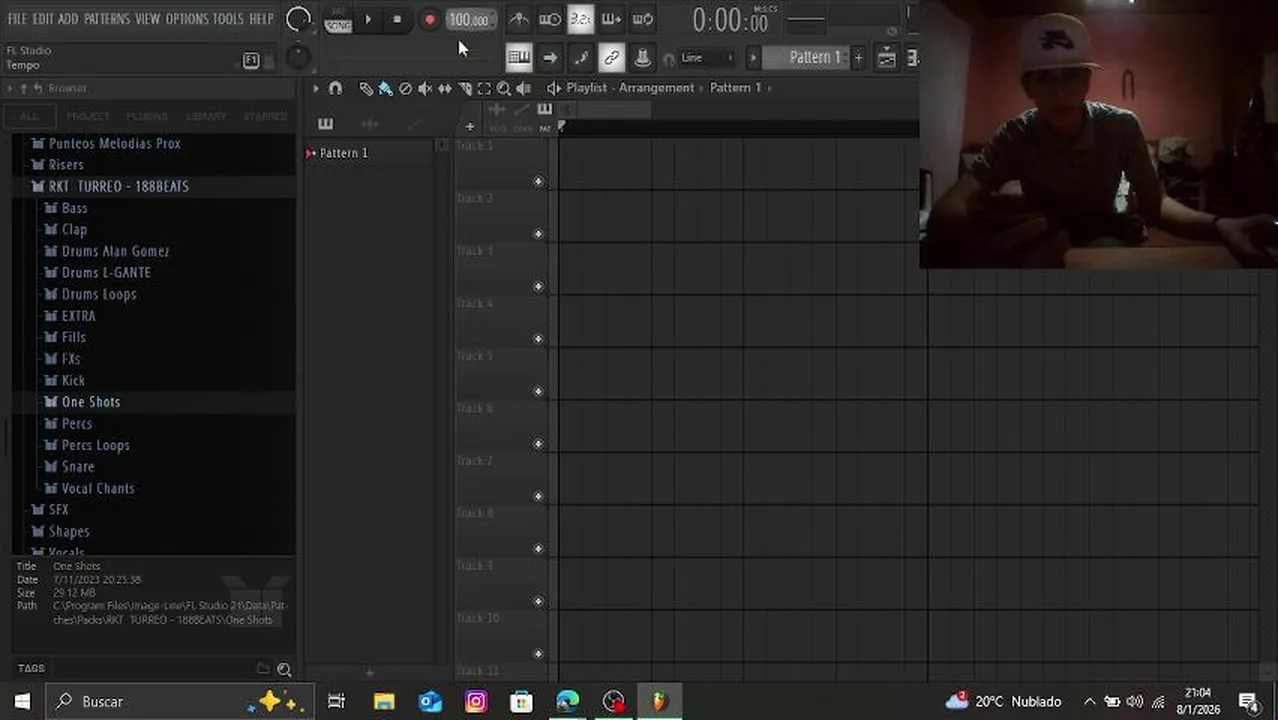The height and width of the screenshot is (720, 1278).
Task: Show audio clips in picker panel
Action: pyautogui.click(x=370, y=124)
